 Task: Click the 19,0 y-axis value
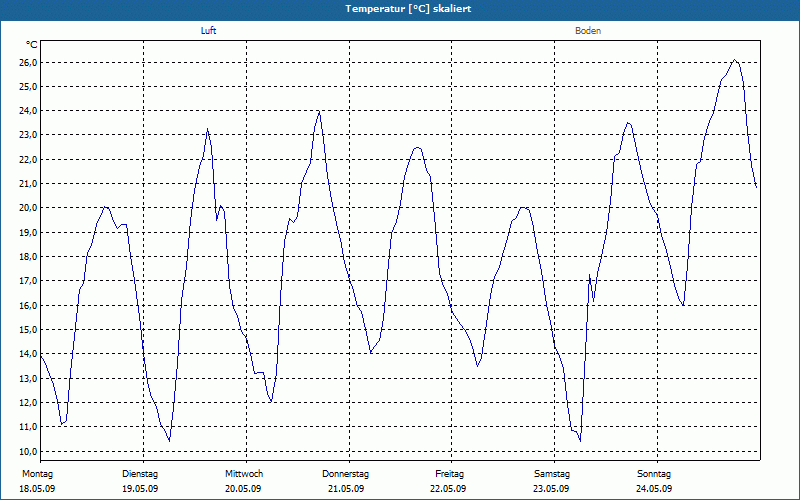click(28, 233)
